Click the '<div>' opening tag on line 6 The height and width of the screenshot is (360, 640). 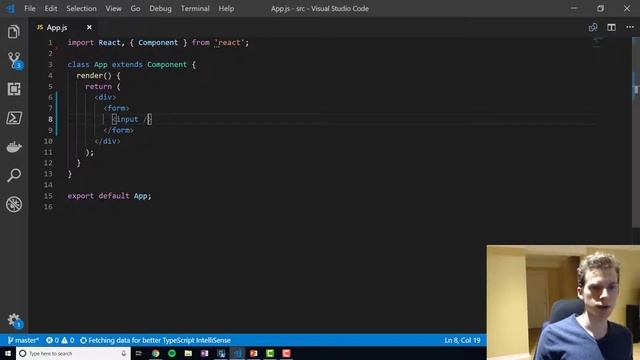pos(105,97)
